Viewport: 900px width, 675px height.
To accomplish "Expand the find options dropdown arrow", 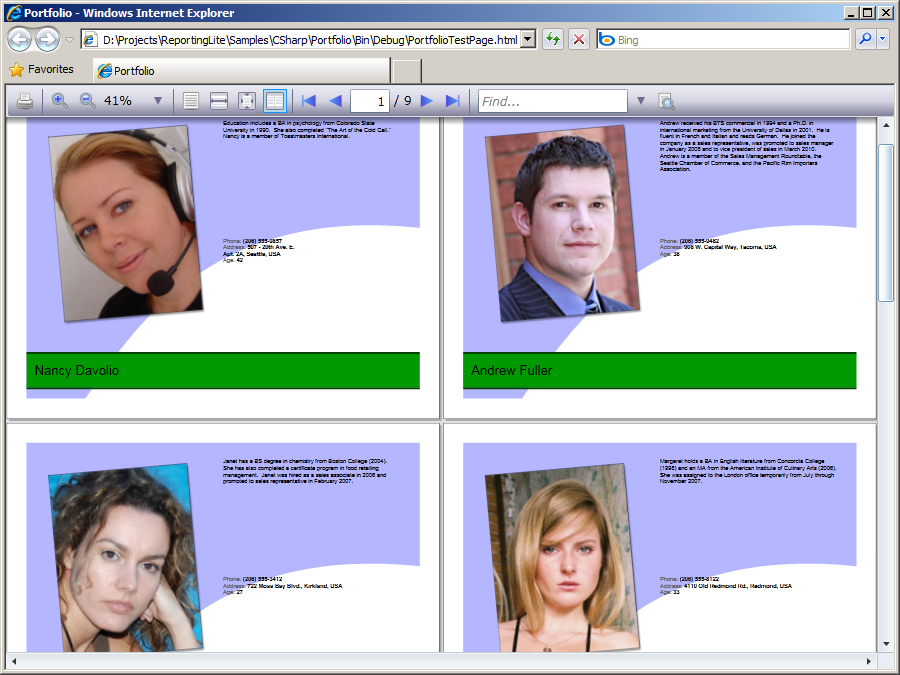I will (641, 101).
